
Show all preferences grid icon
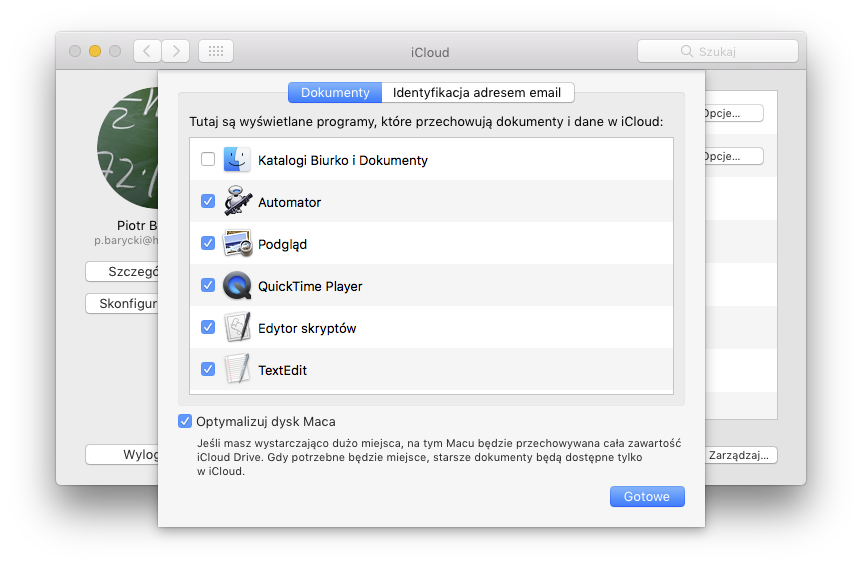pos(216,51)
